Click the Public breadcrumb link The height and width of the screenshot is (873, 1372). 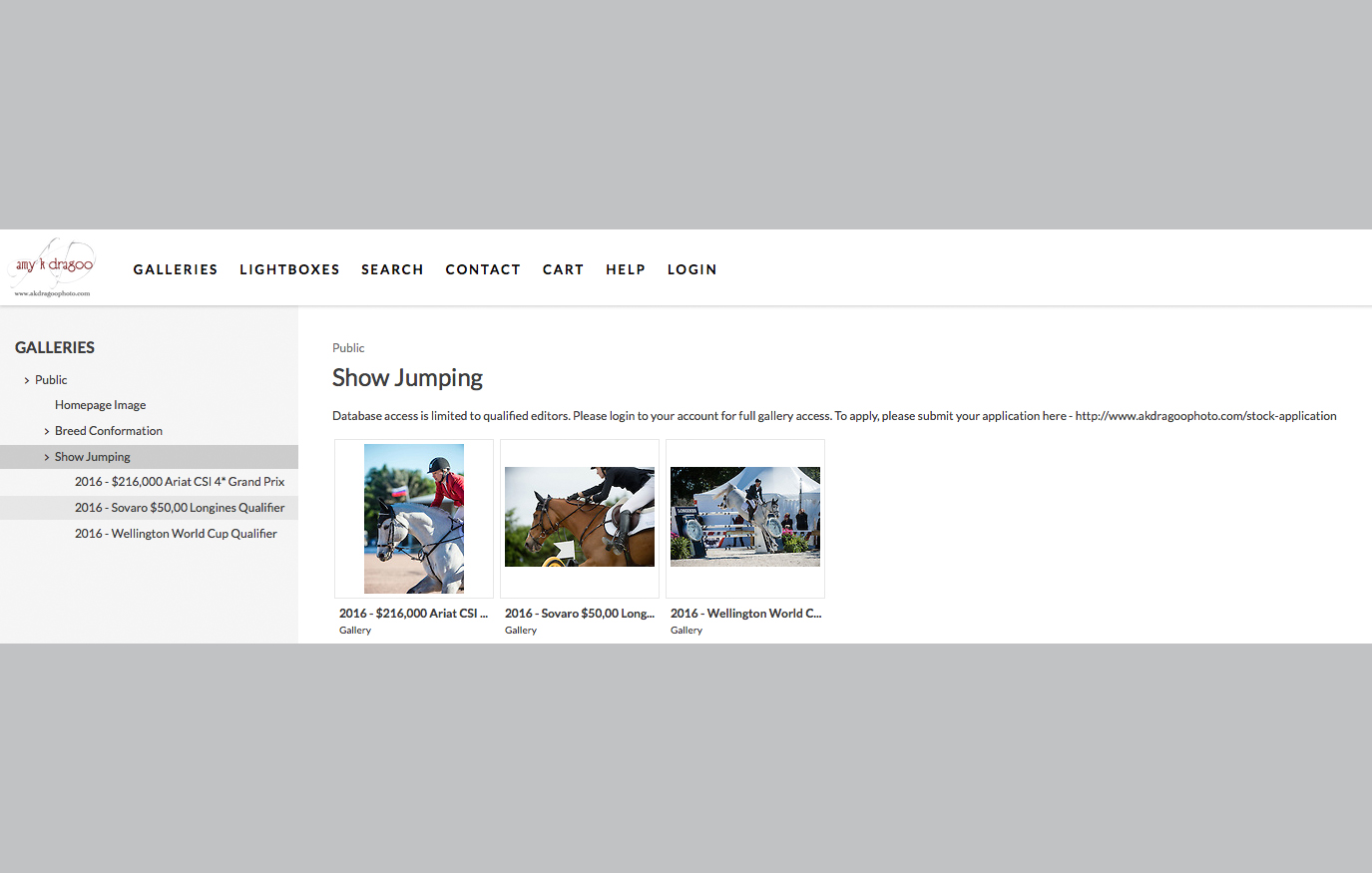point(348,348)
